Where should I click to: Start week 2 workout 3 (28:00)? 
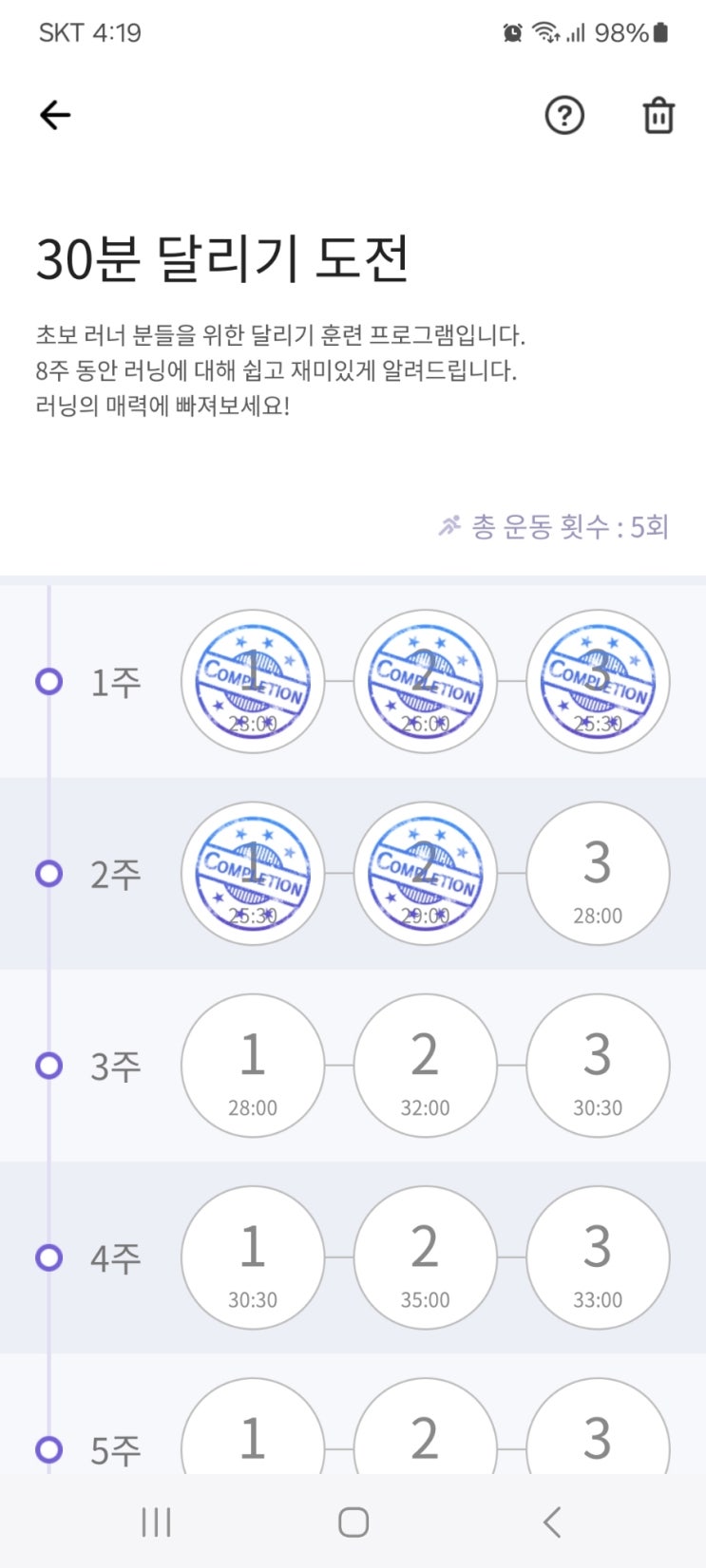click(598, 873)
